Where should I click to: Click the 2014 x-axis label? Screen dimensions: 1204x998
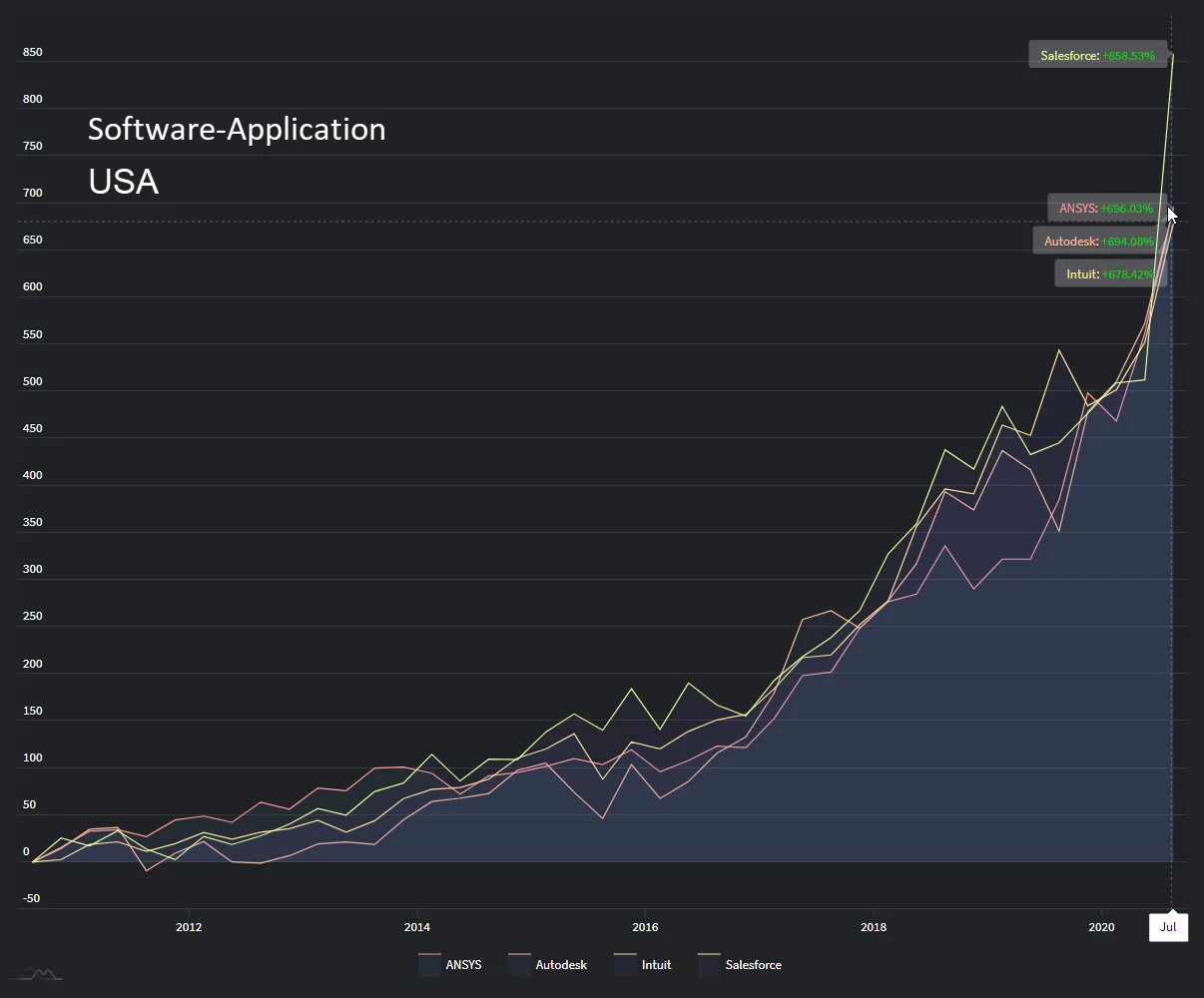point(417,927)
